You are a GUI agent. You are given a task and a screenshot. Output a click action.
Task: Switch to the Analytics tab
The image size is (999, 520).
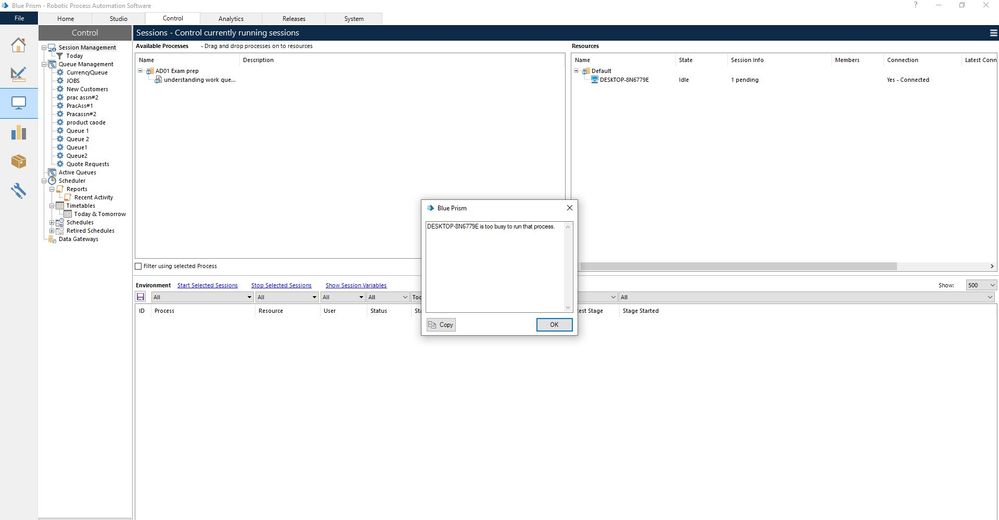point(231,18)
